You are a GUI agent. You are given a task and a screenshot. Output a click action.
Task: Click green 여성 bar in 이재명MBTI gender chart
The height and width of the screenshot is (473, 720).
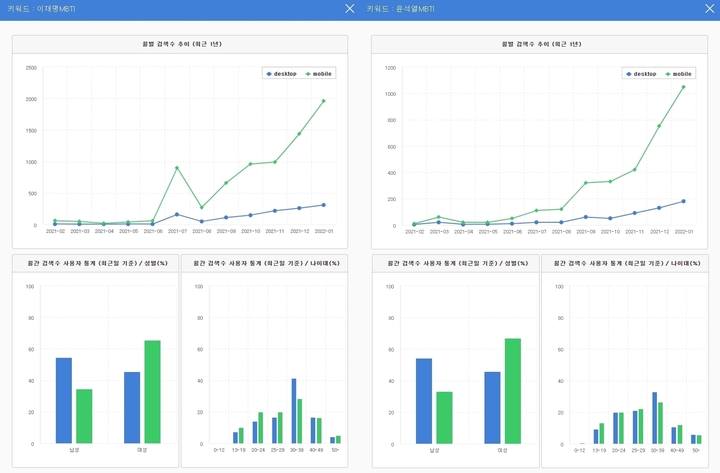[152, 392]
